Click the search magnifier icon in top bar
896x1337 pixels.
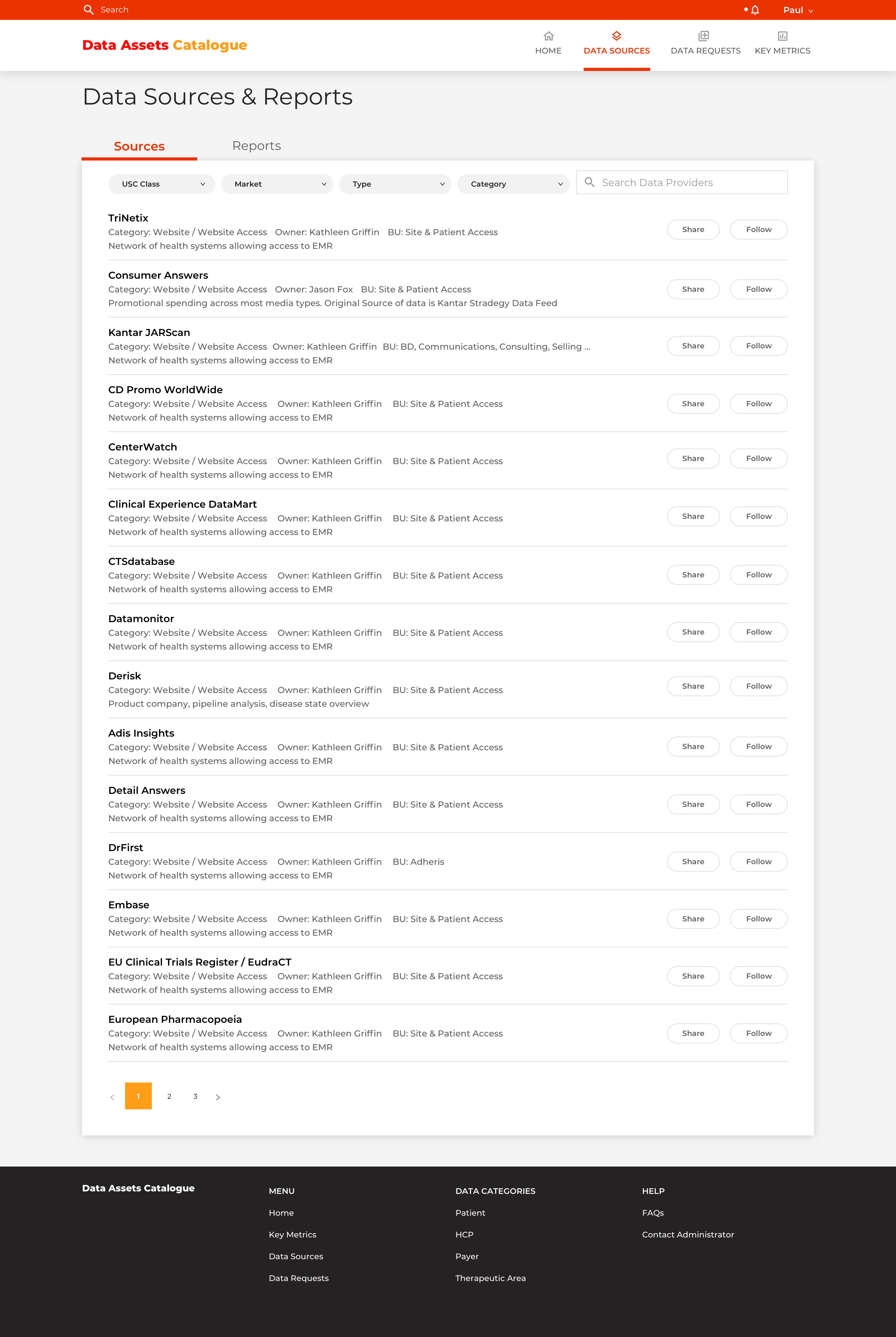pyautogui.click(x=89, y=10)
